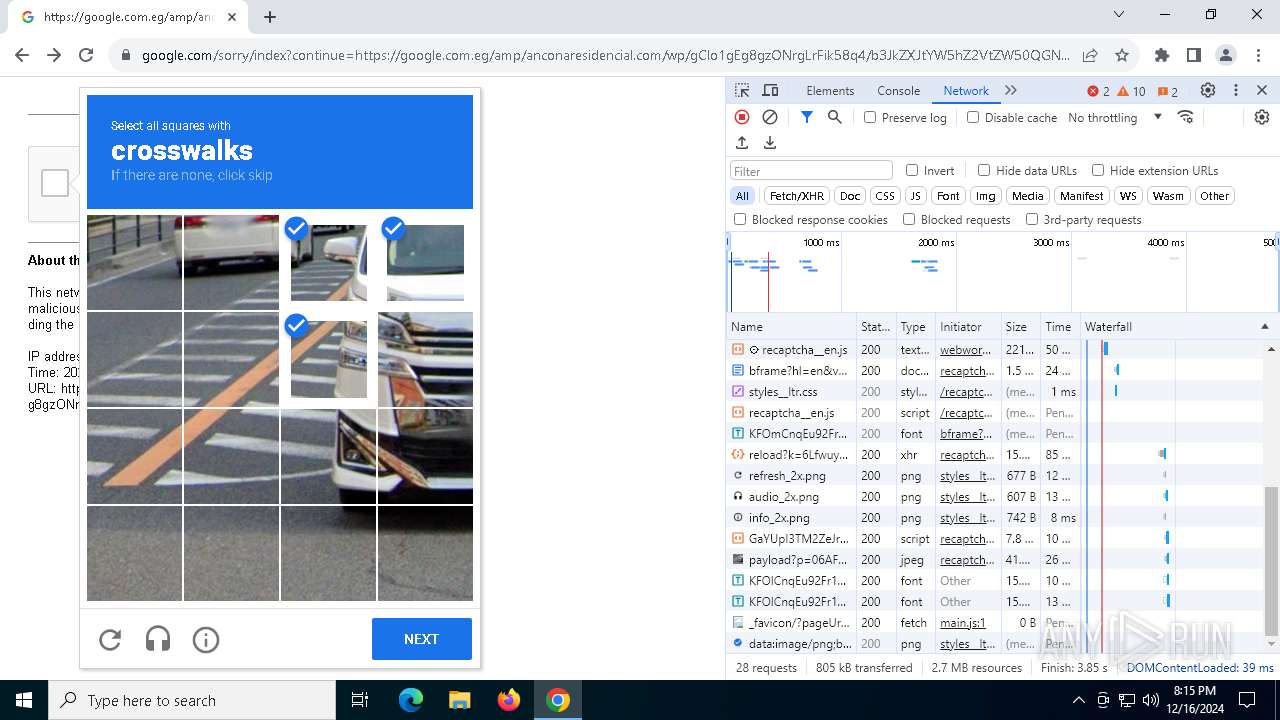Reload the captcha challenge

110,640
